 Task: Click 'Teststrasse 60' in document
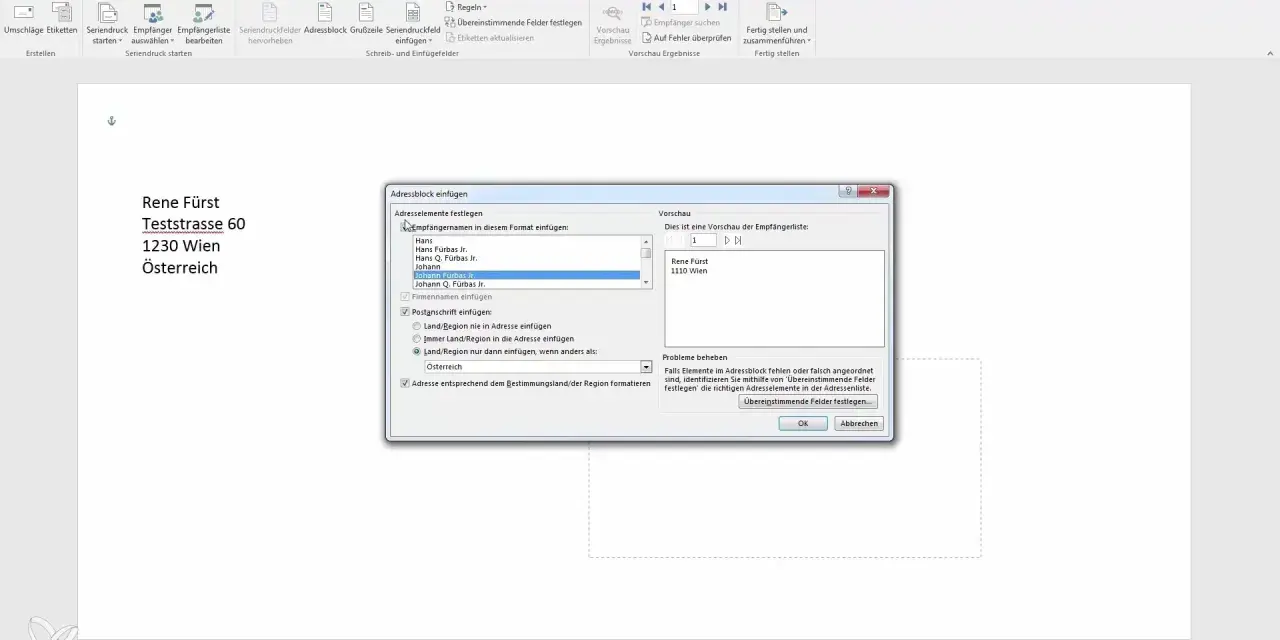194,224
